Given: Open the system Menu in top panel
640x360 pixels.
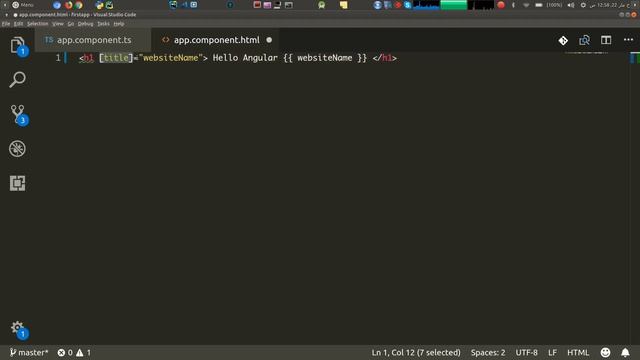Looking at the screenshot, I should [x=22, y=5].
